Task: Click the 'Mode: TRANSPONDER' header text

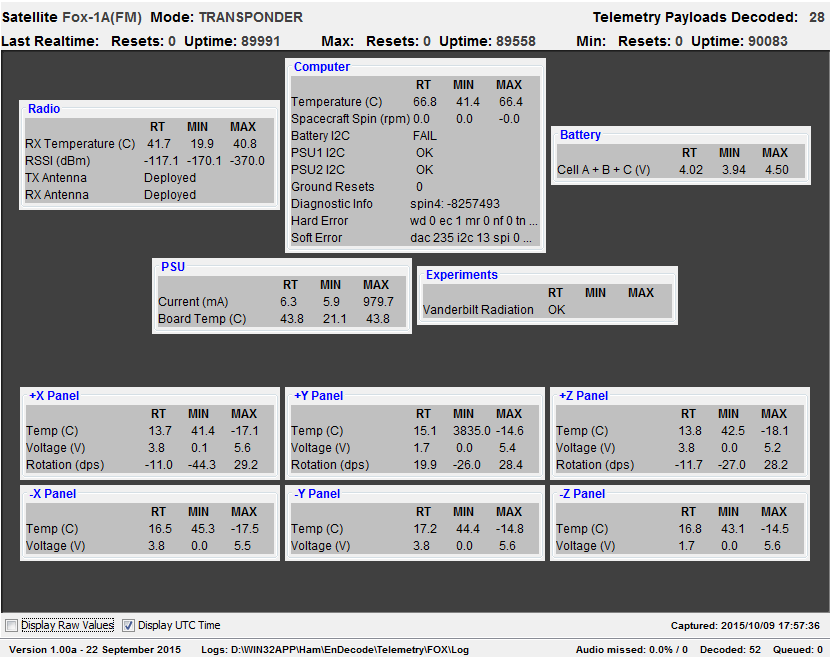Action: [x=227, y=17]
